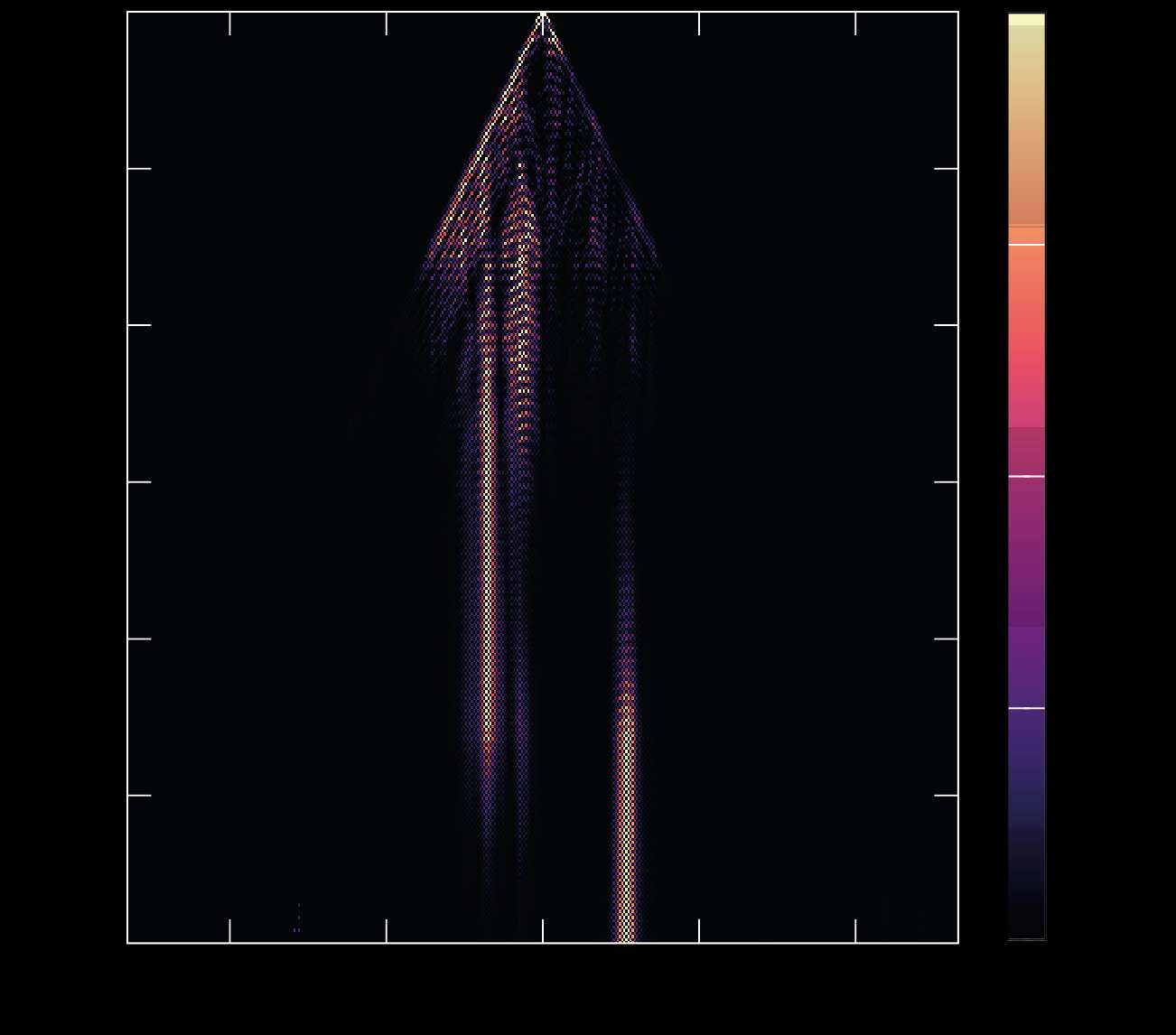Click the center tick mark on the bottom axis

543,931
